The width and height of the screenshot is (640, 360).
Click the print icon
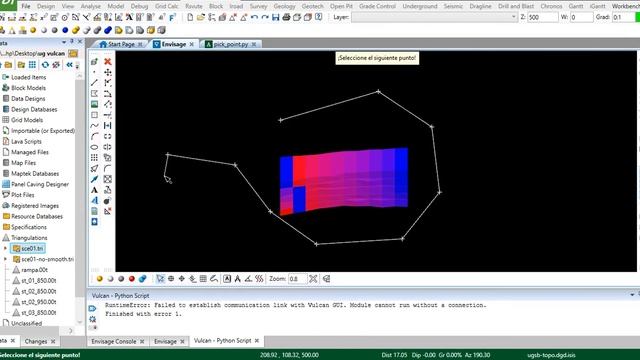point(286,17)
